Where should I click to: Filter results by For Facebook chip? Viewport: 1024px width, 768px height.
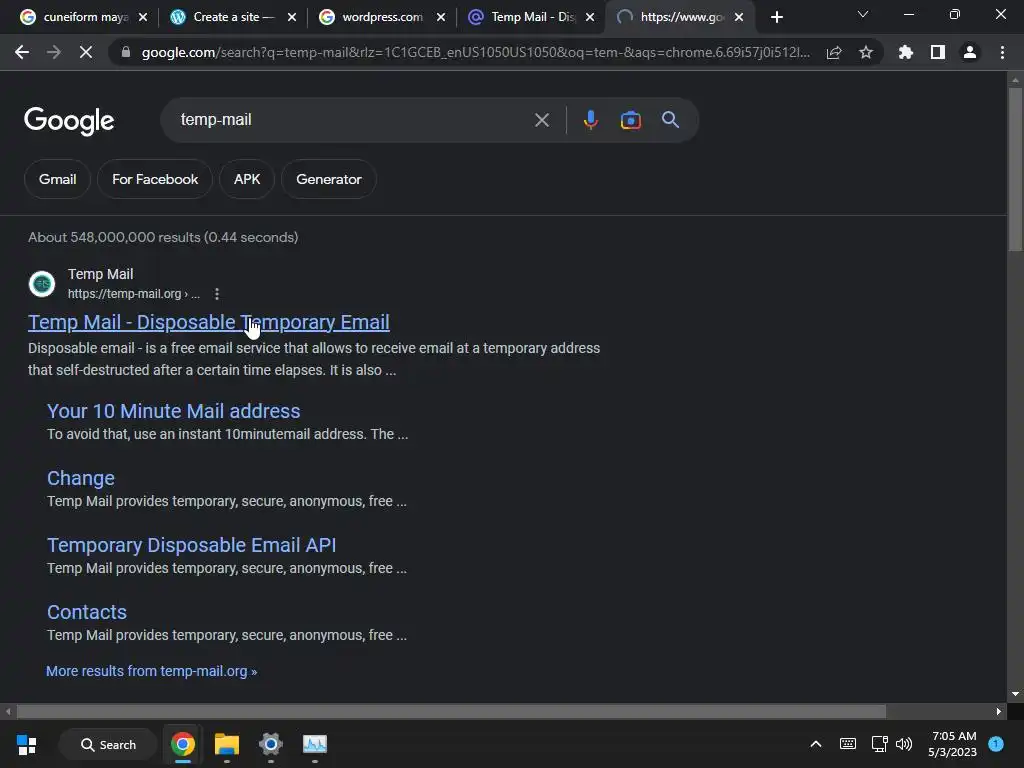tap(155, 179)
